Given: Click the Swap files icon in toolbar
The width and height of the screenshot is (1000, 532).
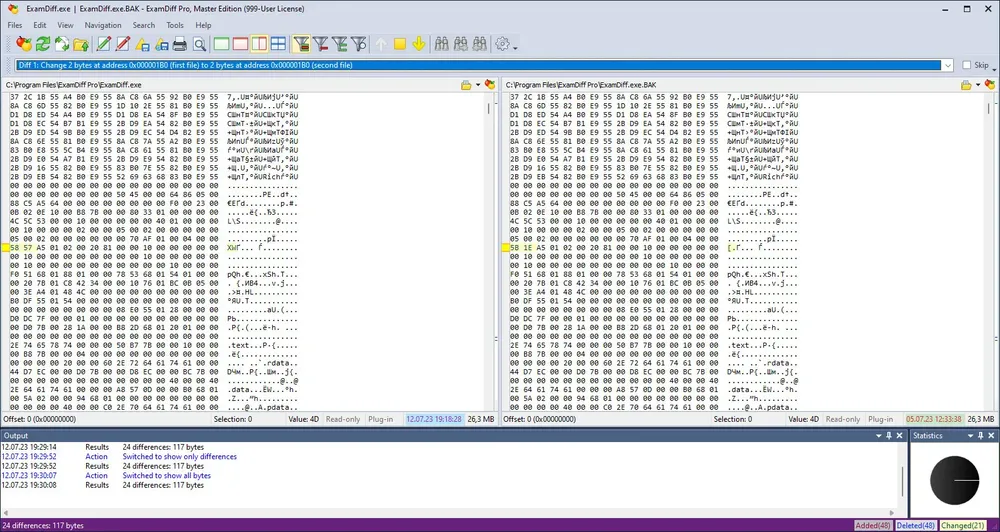Looking at the screenshot, I should pos(62,43).
